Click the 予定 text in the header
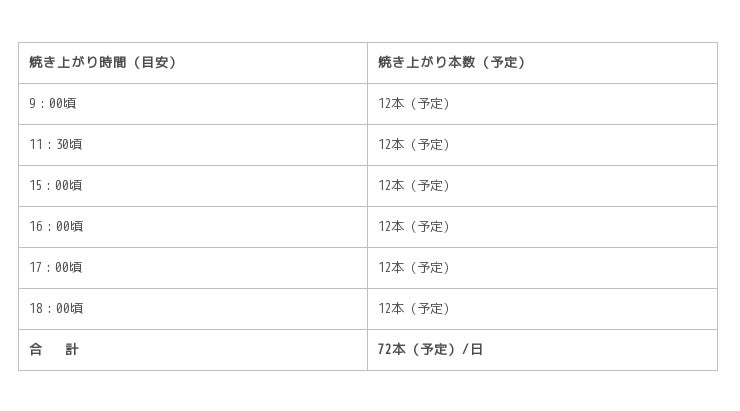The height and width of the screenshot is (411, 740). 503,63
